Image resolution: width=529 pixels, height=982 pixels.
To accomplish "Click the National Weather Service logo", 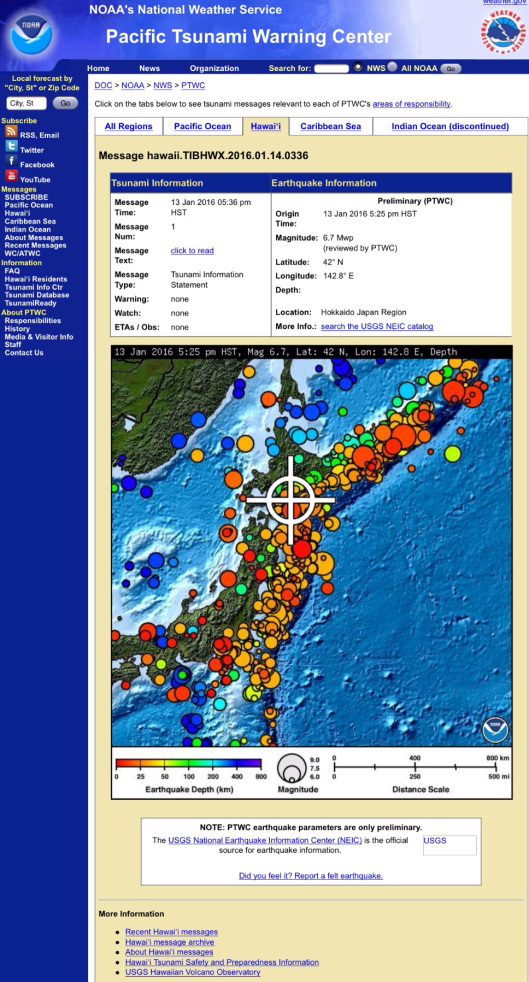I will (x=503, y=33).
